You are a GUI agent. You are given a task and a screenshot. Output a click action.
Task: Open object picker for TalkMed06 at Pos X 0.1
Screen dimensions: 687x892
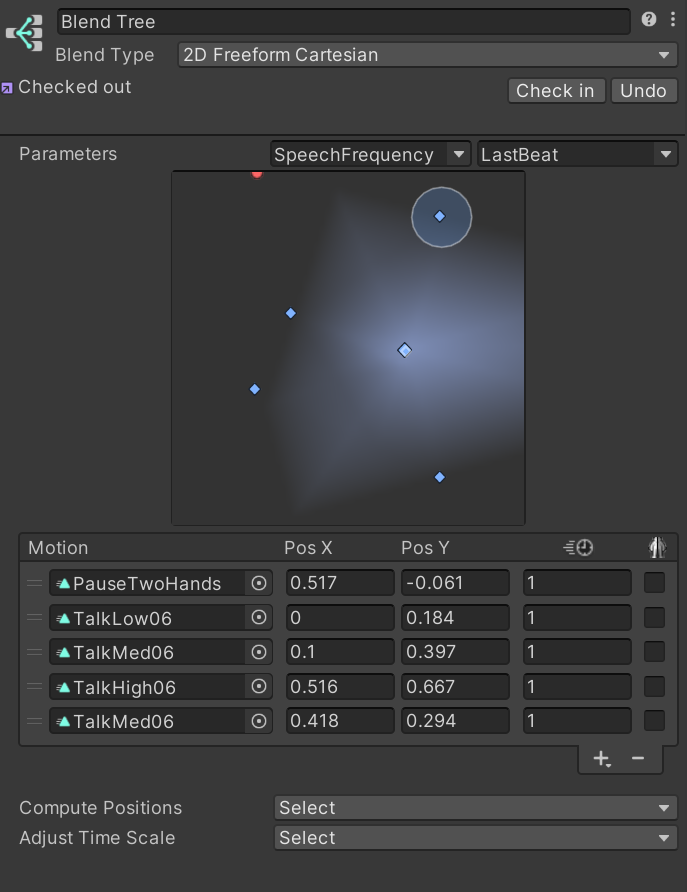click(x=259, y=652)
